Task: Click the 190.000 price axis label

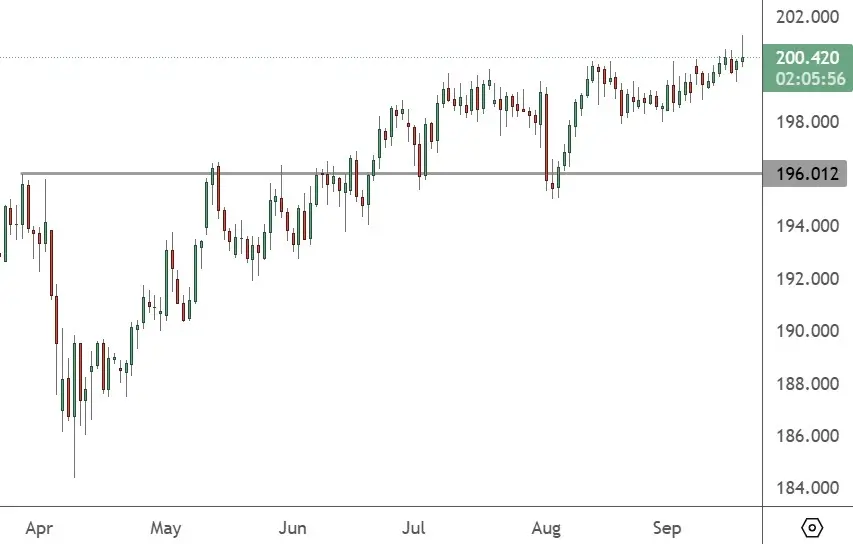Action: click(807, 332)
